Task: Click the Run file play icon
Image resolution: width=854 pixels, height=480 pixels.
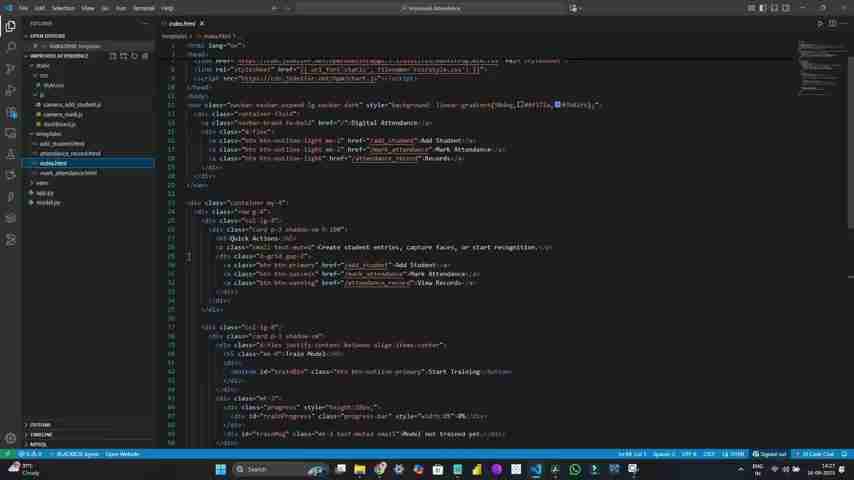Action: (821, 23)
